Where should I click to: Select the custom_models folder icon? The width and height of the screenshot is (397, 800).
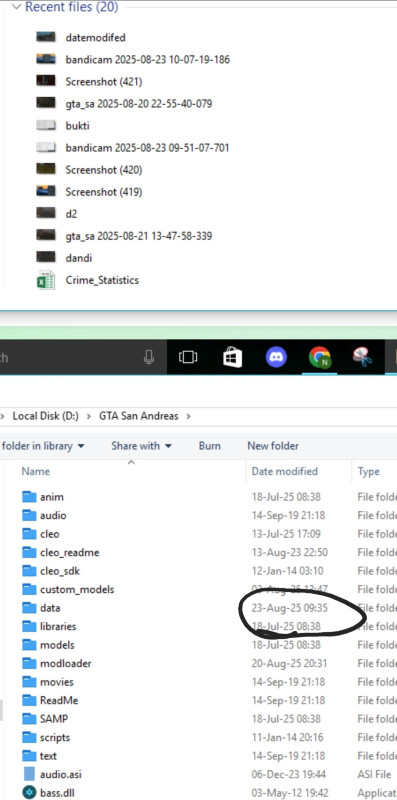coord(30,589)
